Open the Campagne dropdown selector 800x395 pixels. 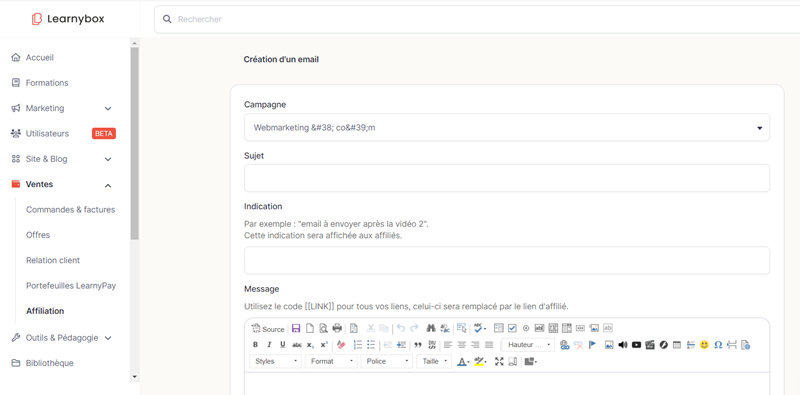coord(507,128)
